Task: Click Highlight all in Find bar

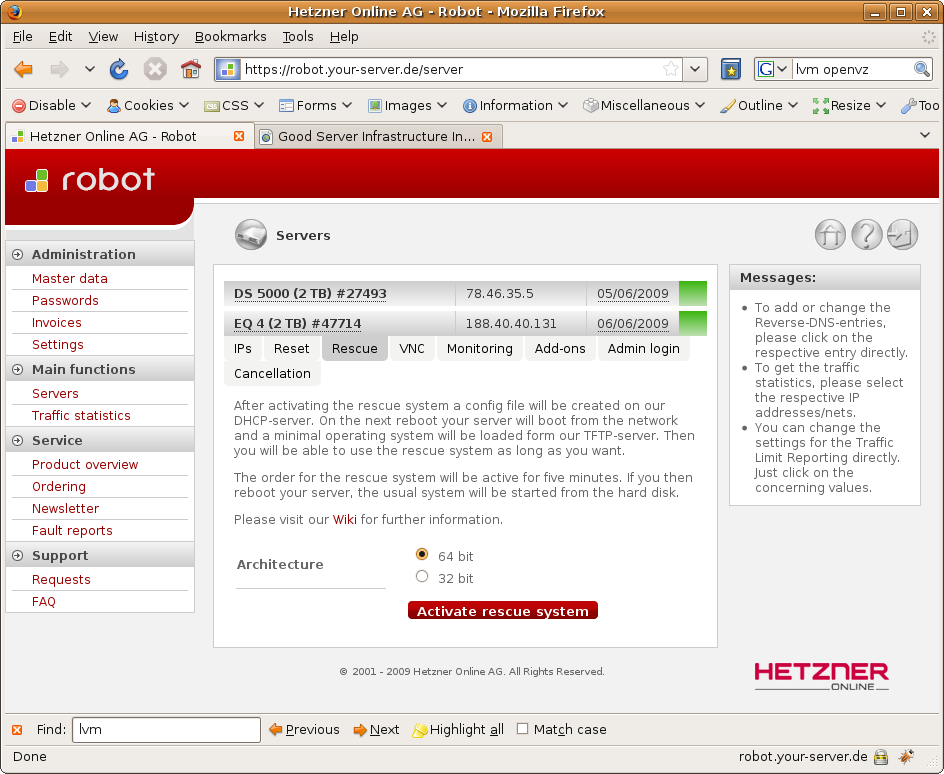Action: [458, 729]
